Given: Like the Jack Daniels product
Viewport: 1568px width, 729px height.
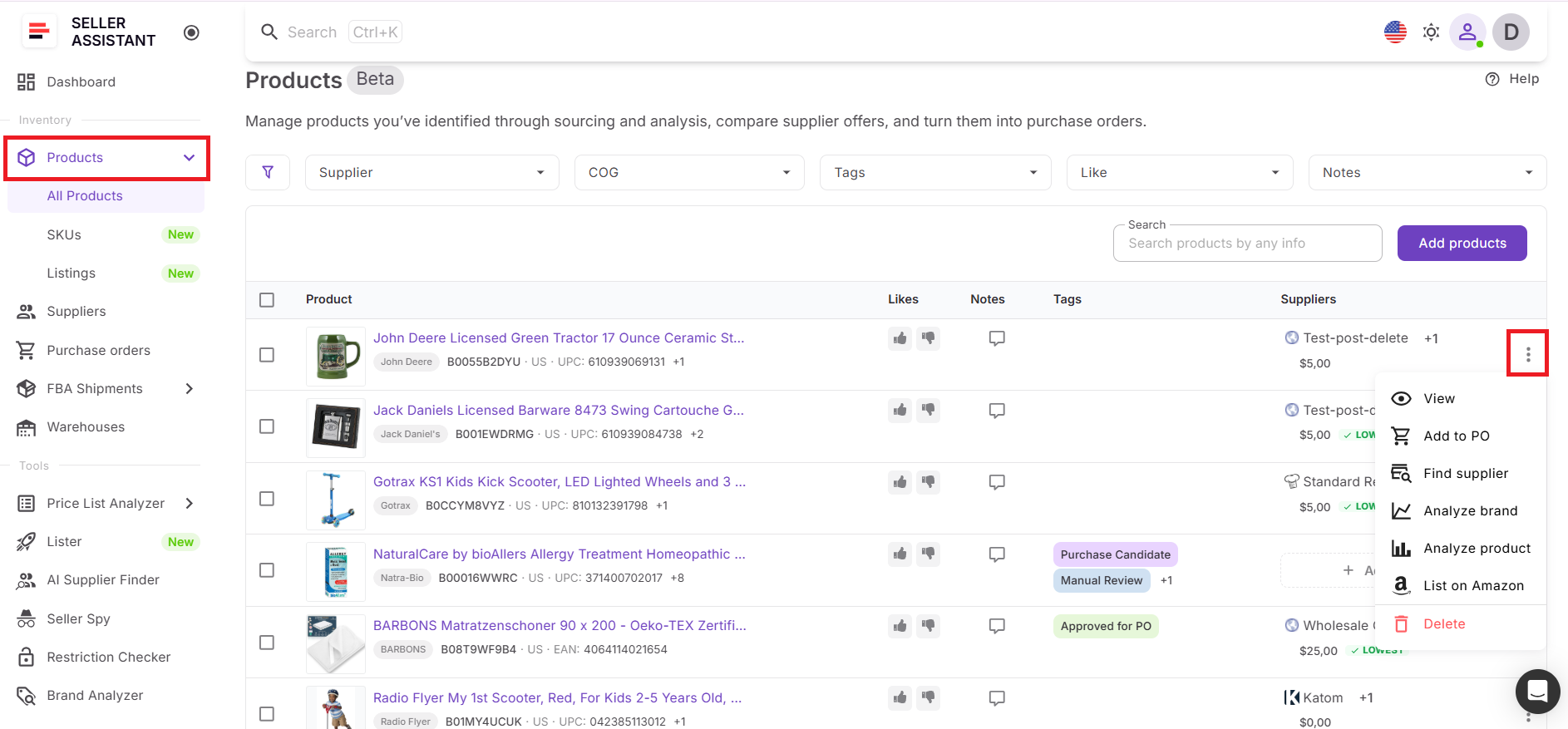Looking at the screenshot, I should click(900, 410).
